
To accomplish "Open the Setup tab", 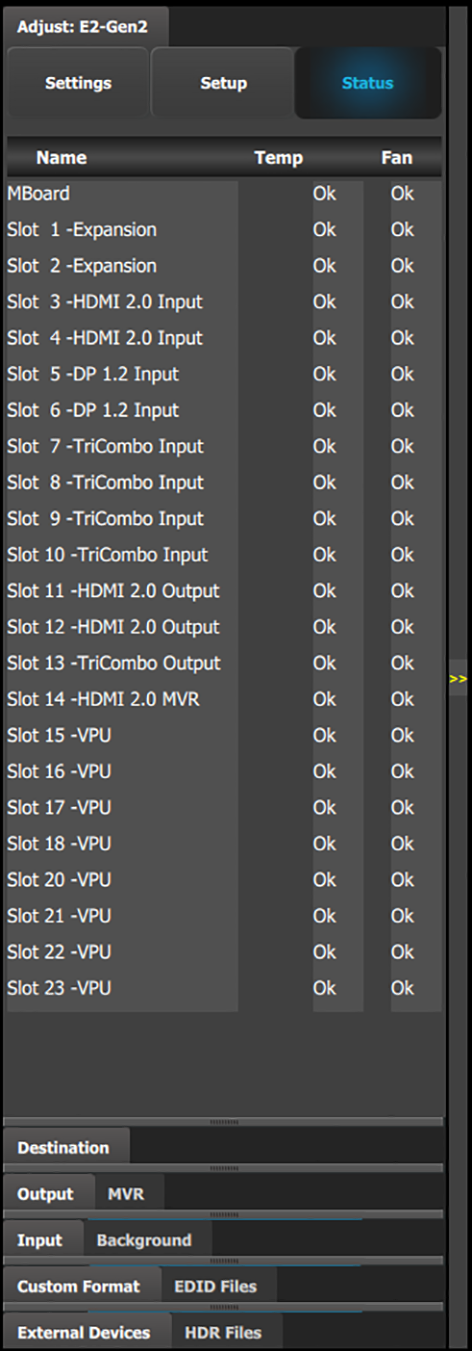I will tap(223, 83).
